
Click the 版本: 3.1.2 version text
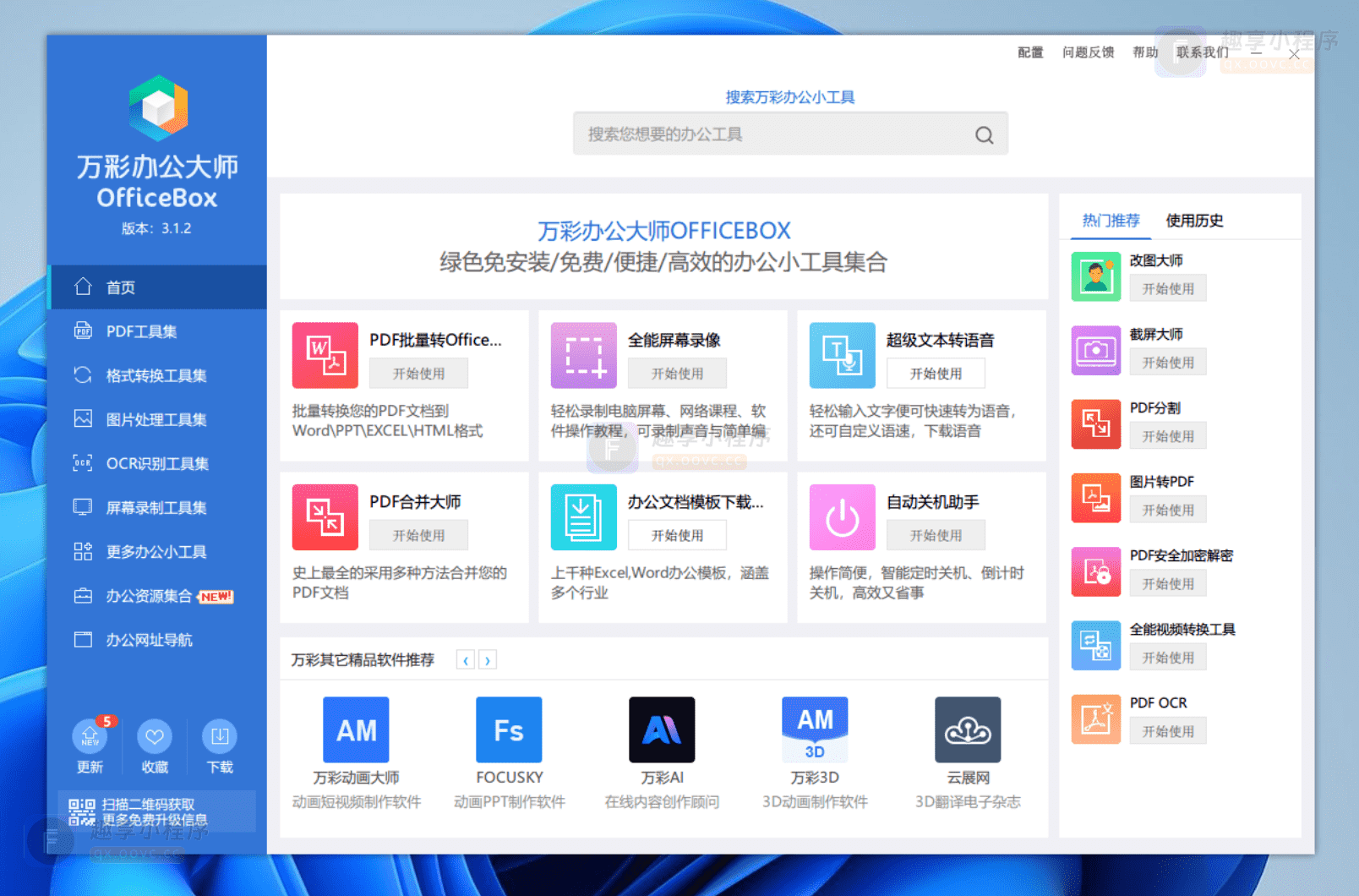156,228
